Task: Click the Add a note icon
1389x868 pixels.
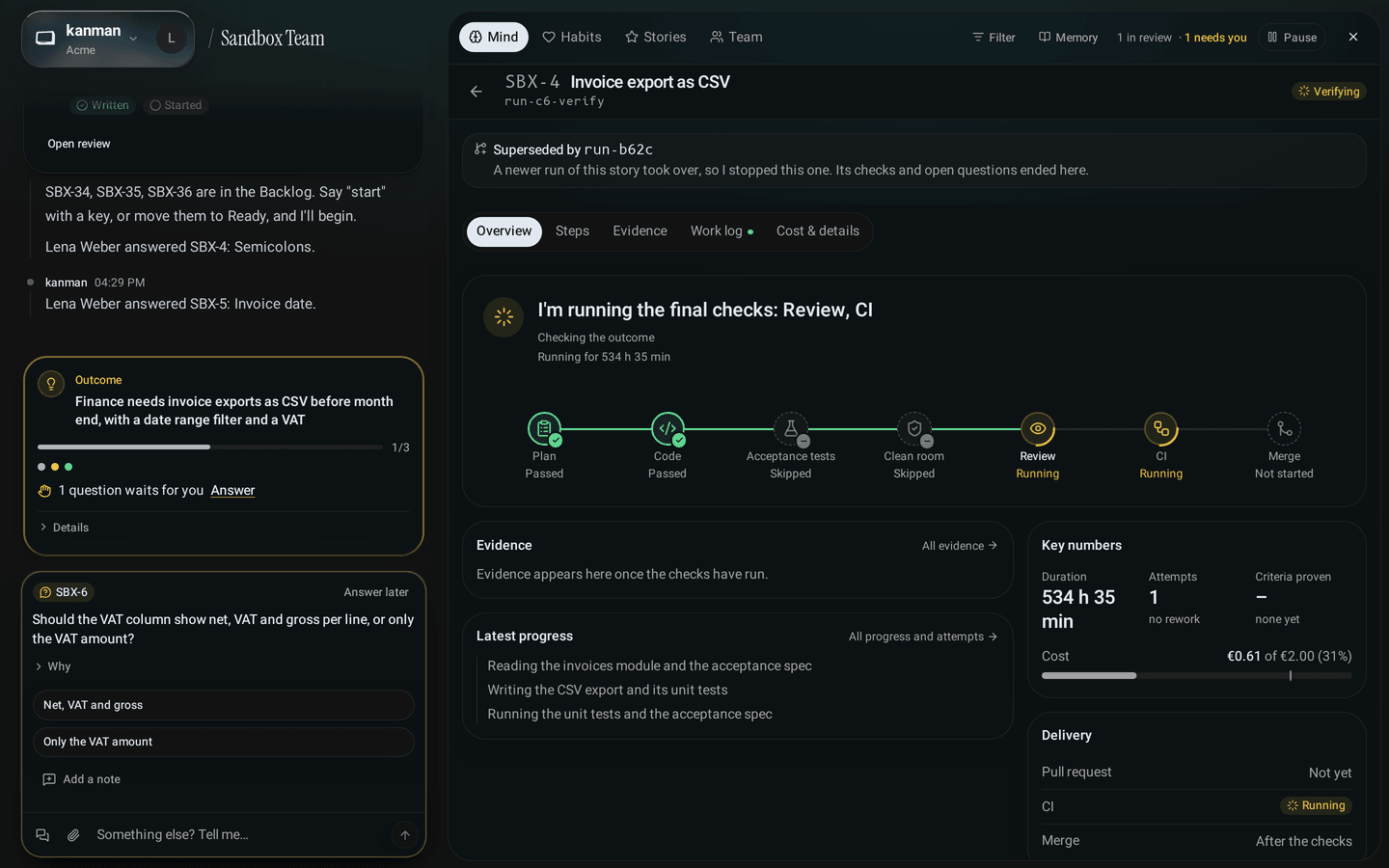Action: (x=49, y=779)
